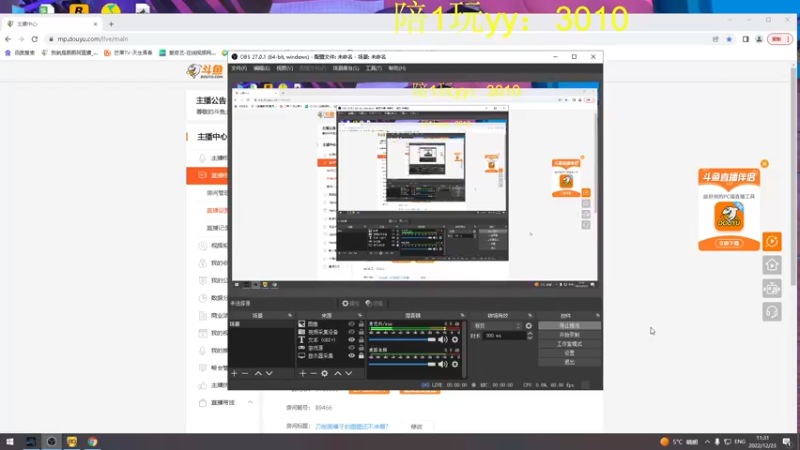Screen dimensions: 800x450
Task: Mute the desktop audio speaker icon
Action: click(442, 364)
